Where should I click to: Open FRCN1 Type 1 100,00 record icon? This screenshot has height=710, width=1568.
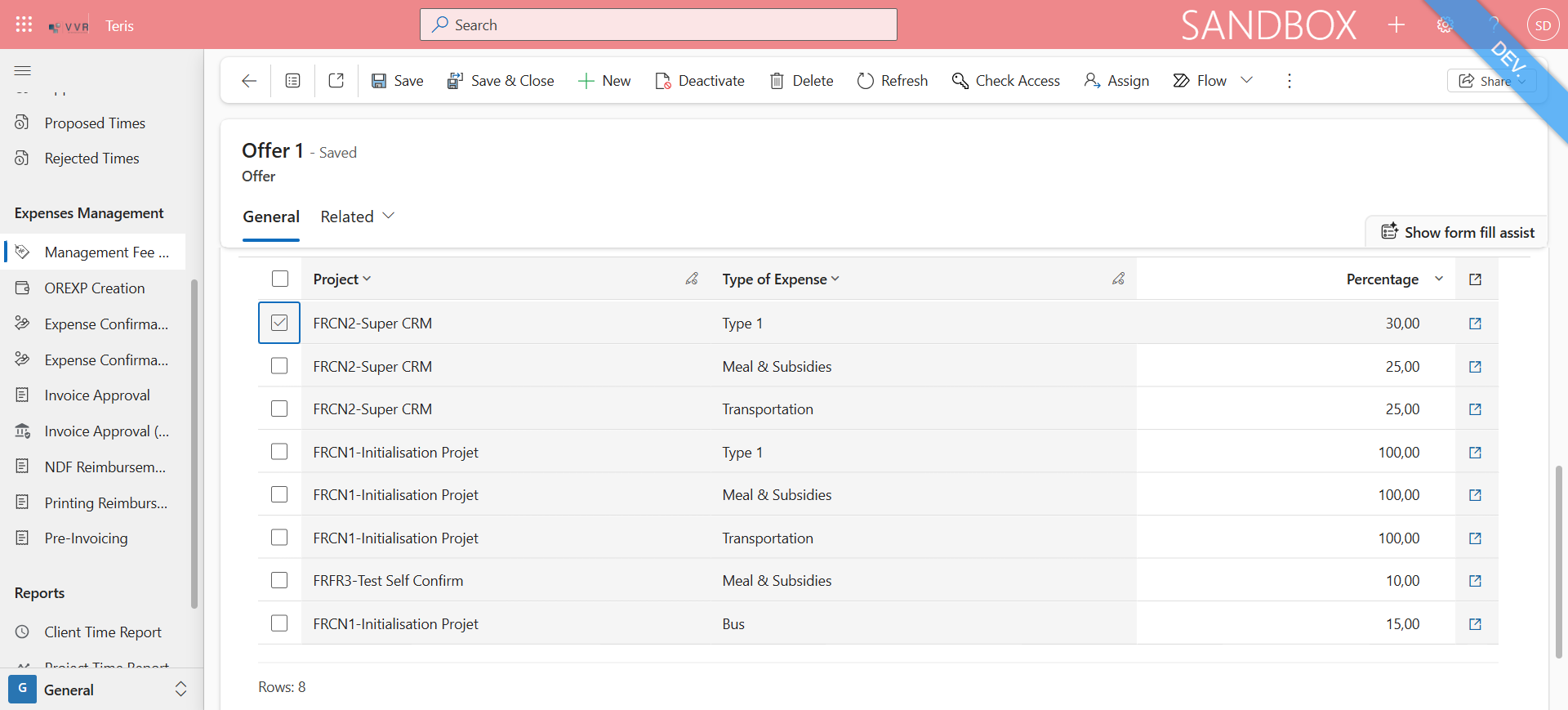coord(1475,453)
